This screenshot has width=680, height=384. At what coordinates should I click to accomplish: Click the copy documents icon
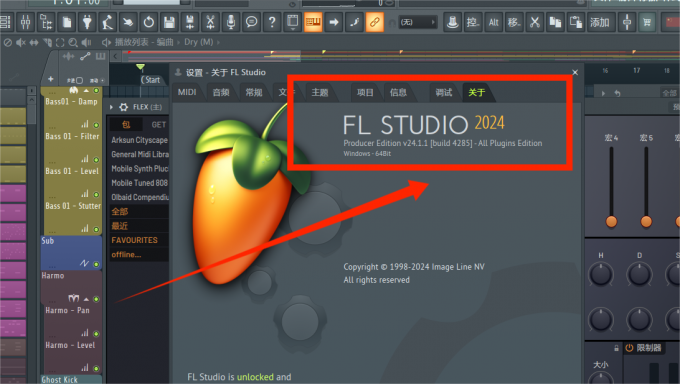coord(555,22)
